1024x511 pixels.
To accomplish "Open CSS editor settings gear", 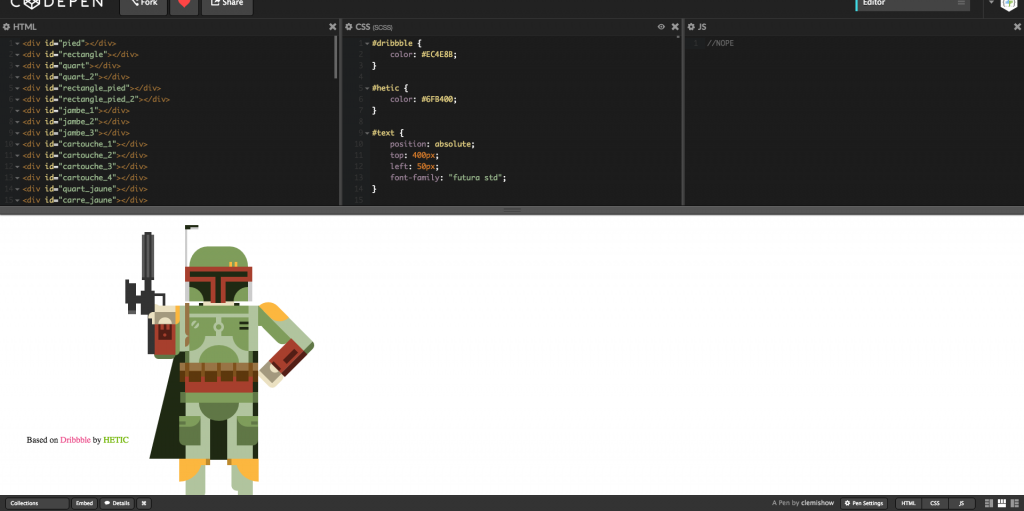I will click(x=349, y=27).
